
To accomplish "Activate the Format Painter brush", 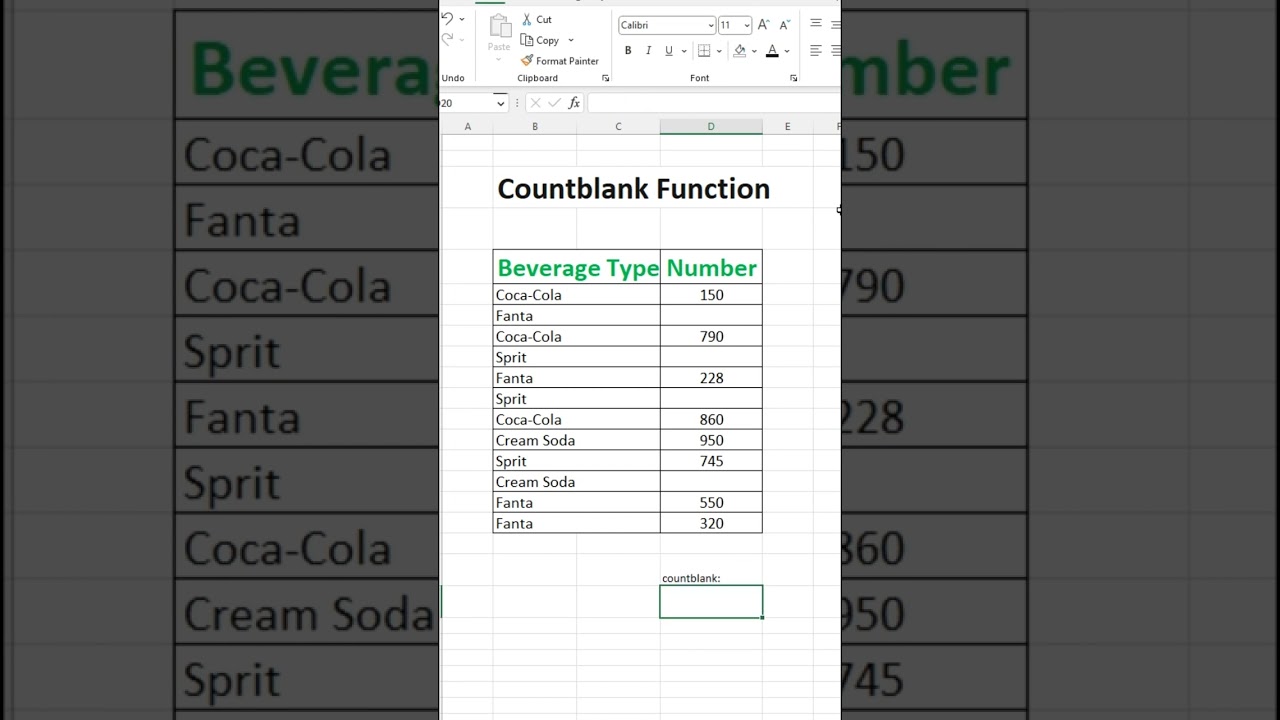I will [x=559, y=61].
